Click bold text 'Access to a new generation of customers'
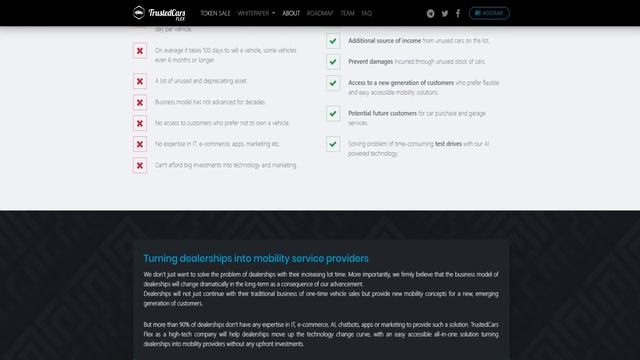Image resolution: width=640 pixels, height=360 pixels. [401, 82]
